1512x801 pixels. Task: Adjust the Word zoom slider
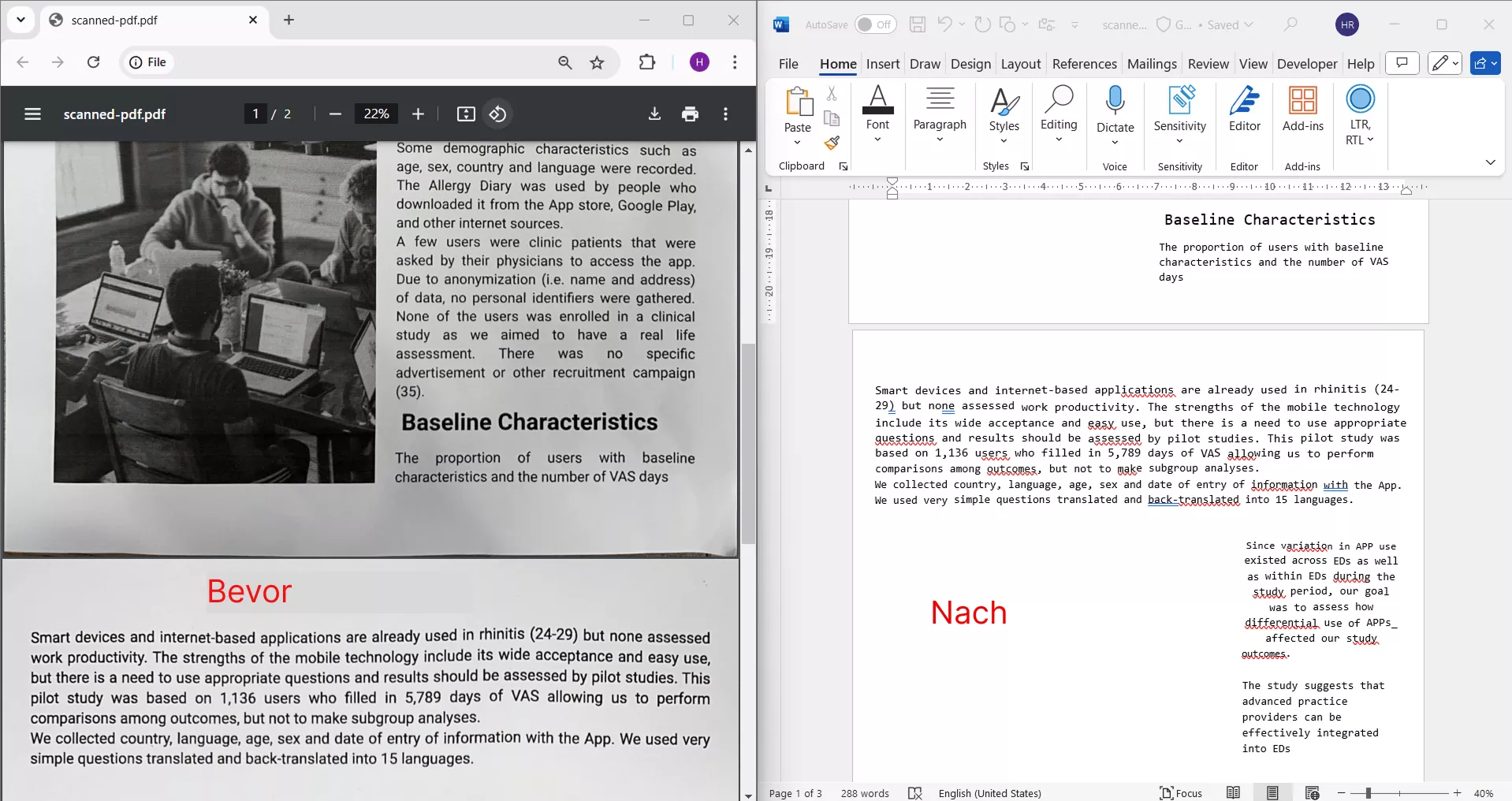[x=1369, y=793]
